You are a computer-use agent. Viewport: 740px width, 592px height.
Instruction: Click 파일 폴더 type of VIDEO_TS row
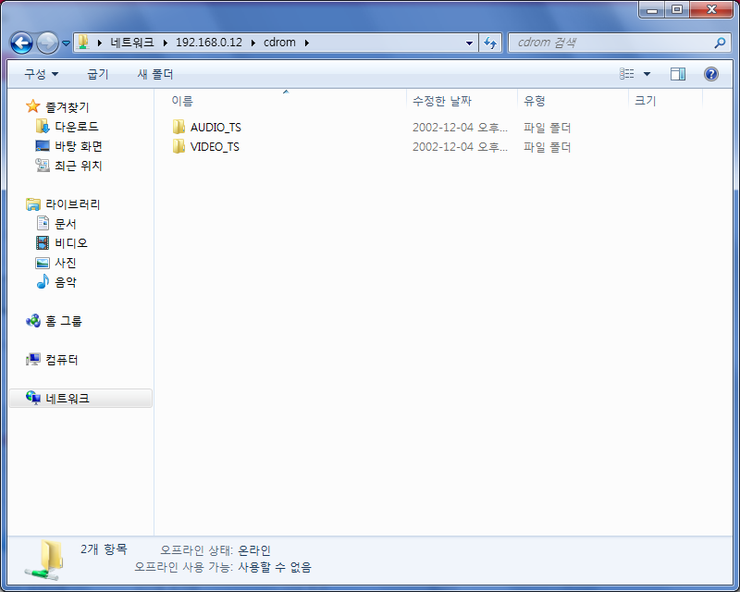pos(547,147)
